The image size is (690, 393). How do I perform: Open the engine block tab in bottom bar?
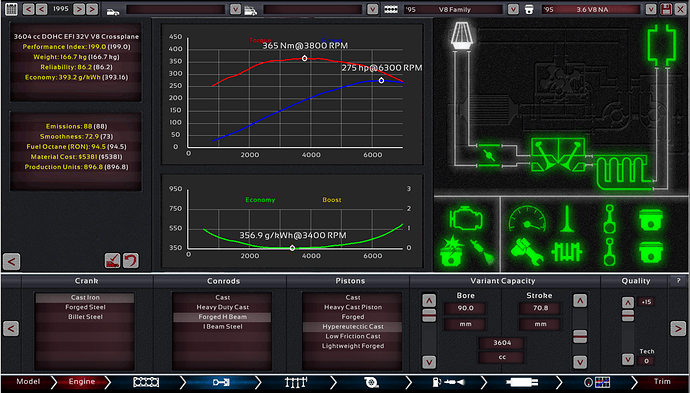146,382
